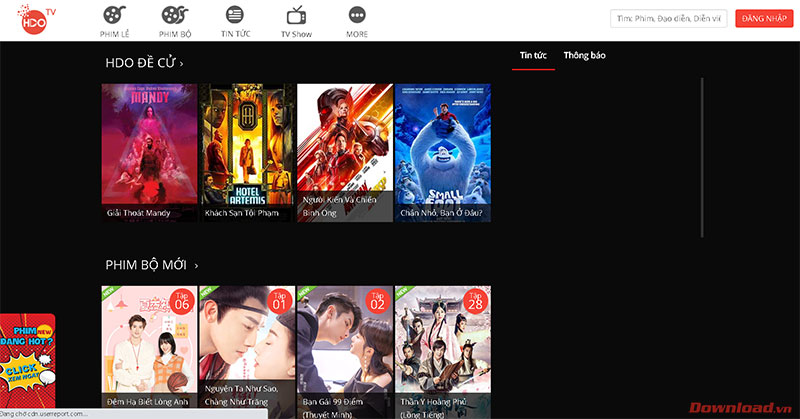The image size is (800, 419).
Task: Click the Tập 02 episode badge
Action: [x=378, y=301]
